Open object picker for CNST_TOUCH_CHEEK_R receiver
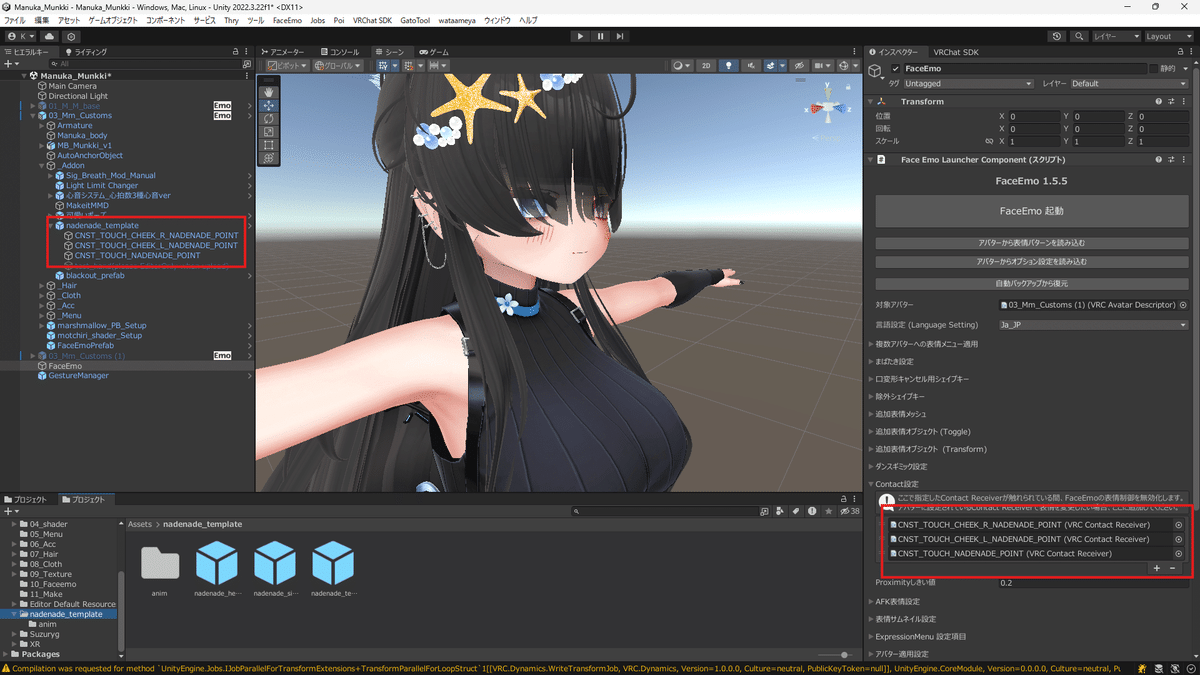 (1178, 524)
